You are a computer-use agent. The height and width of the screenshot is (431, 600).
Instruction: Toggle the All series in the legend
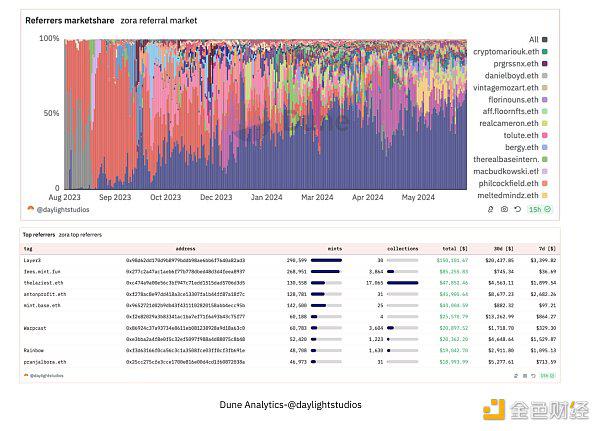[x=538, y=39]
